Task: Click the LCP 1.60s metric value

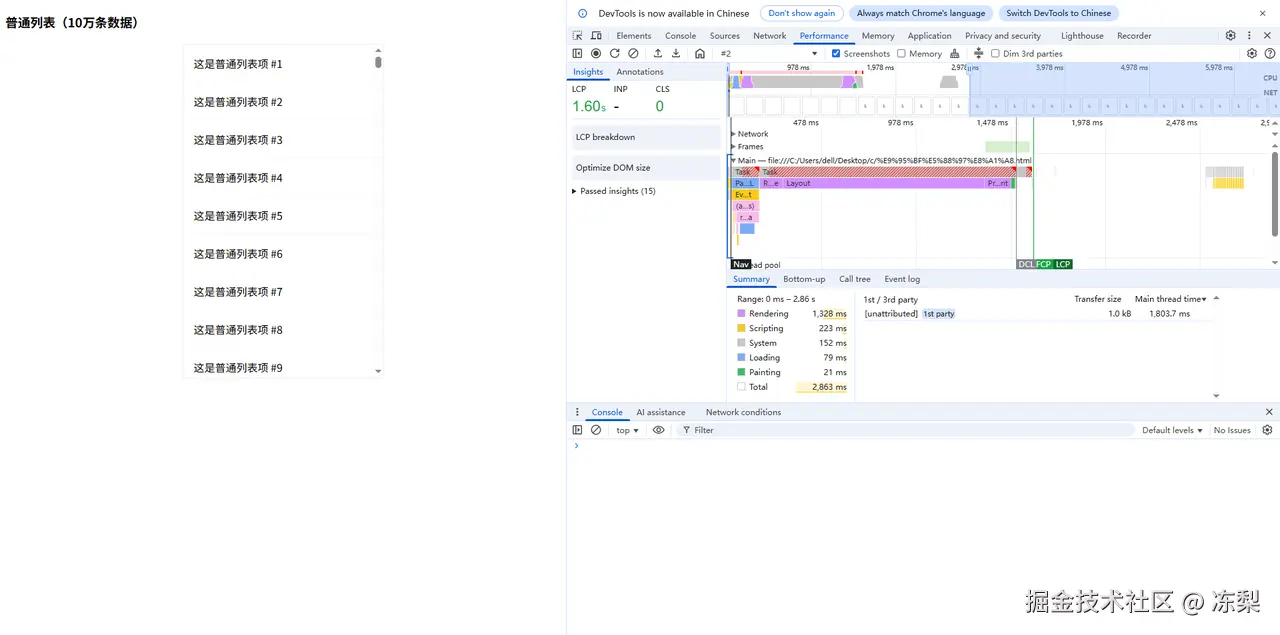Action: (589, 106)
